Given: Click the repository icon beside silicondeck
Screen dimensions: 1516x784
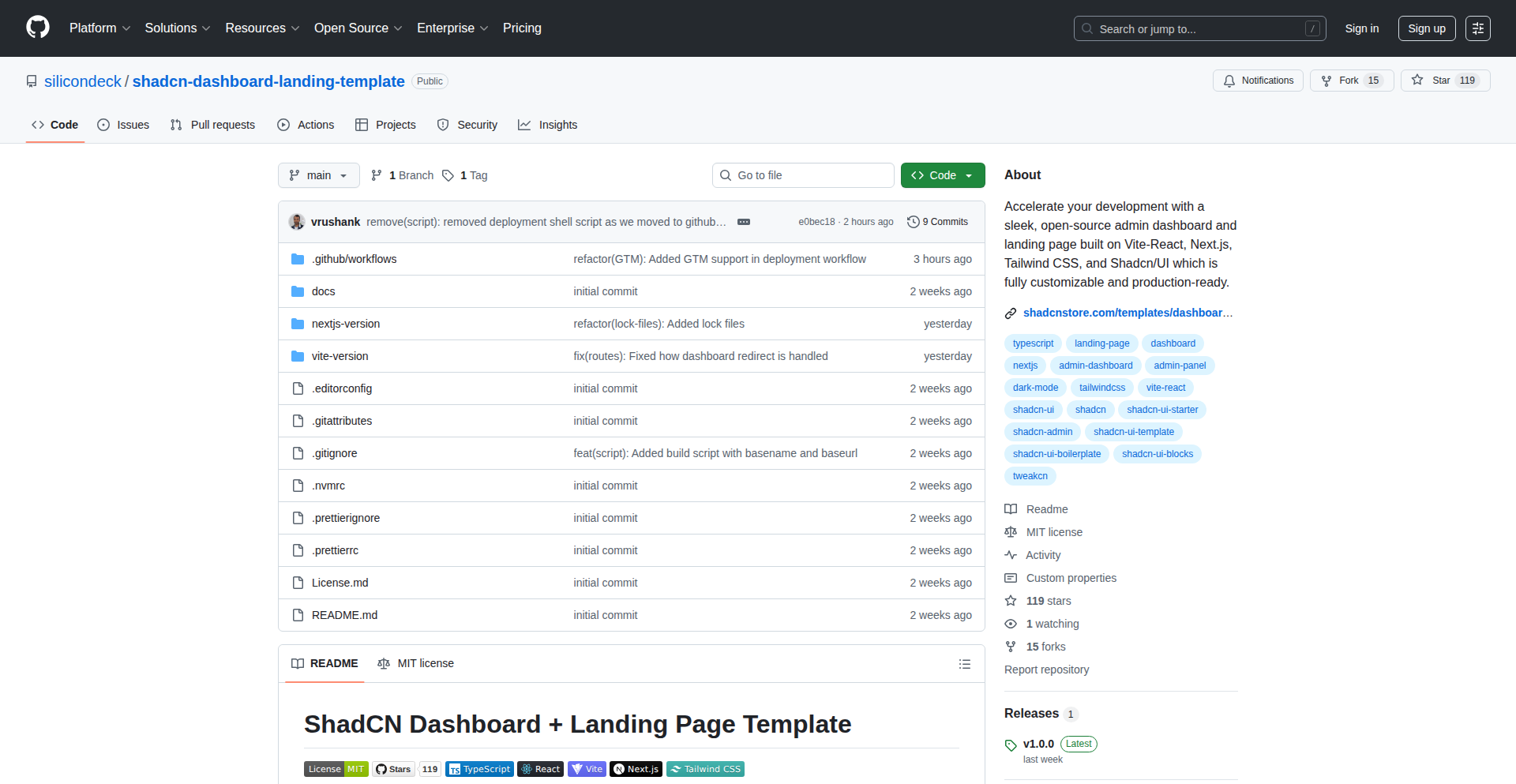Looking at the screenshot, I should point(32,81).
